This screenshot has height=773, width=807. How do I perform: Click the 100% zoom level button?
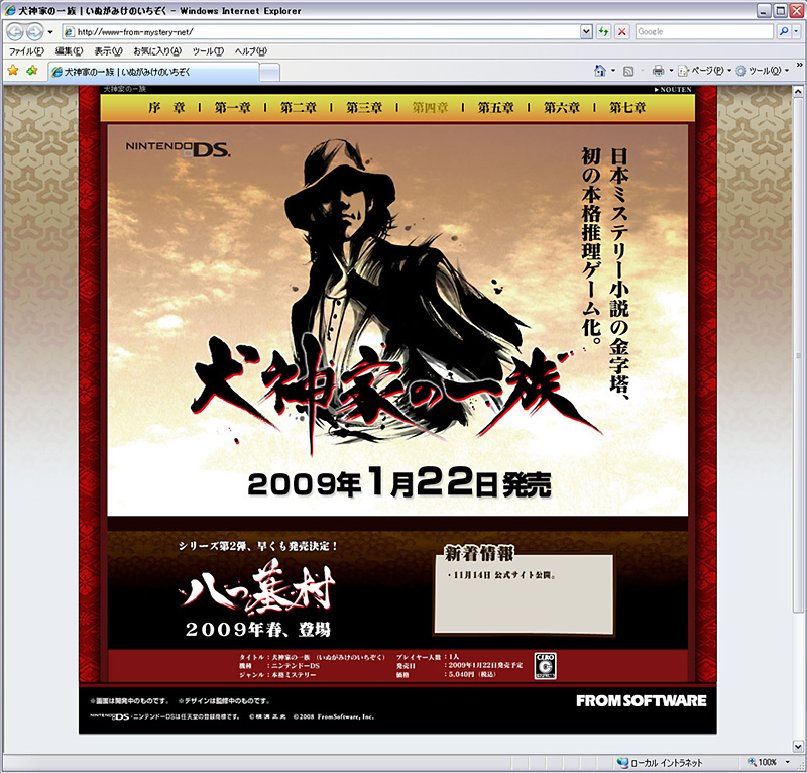[x=763, y=762]
